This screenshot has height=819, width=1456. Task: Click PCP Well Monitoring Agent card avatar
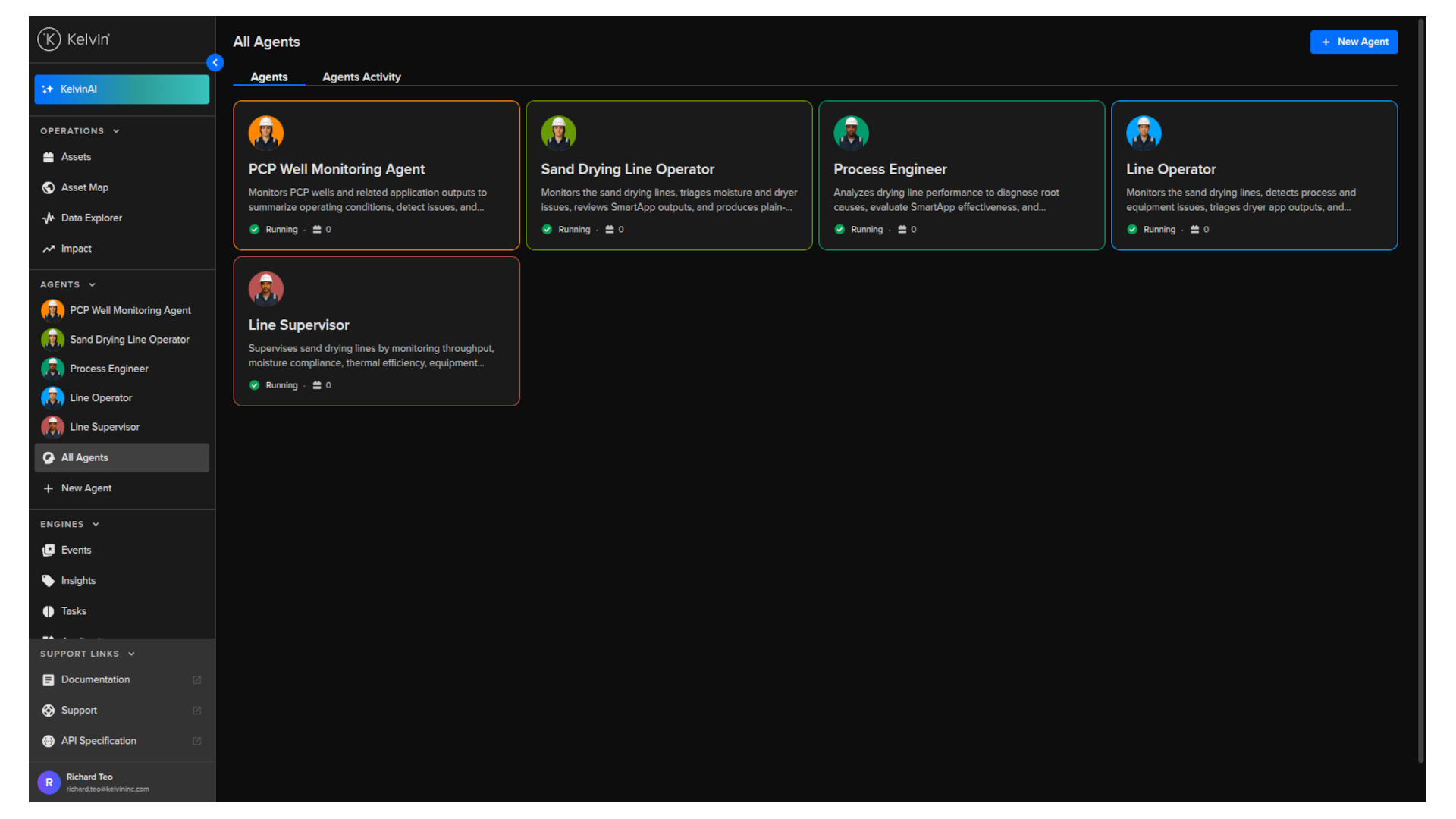coord(266,133)
